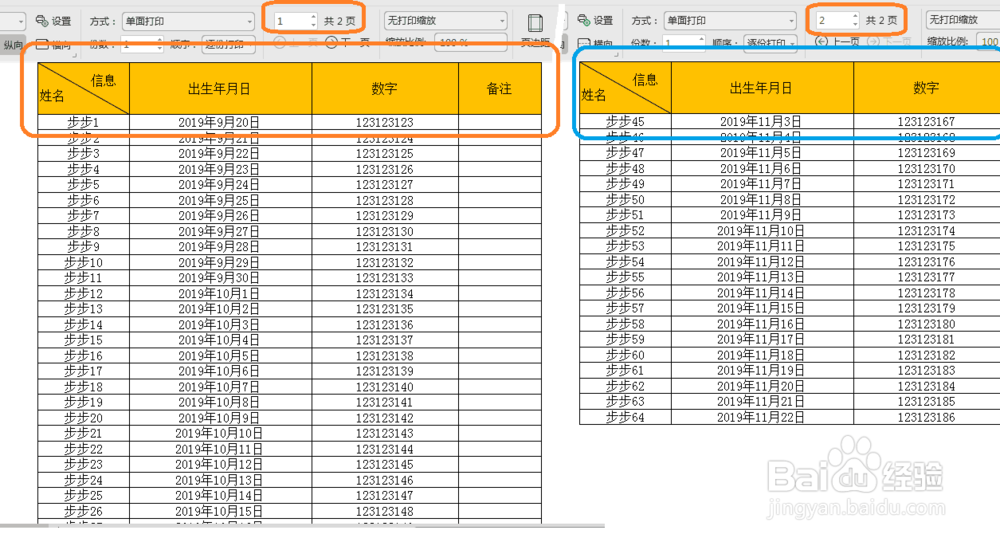Click the 2019年10月1日 date cell

click(x=219, y=294)
